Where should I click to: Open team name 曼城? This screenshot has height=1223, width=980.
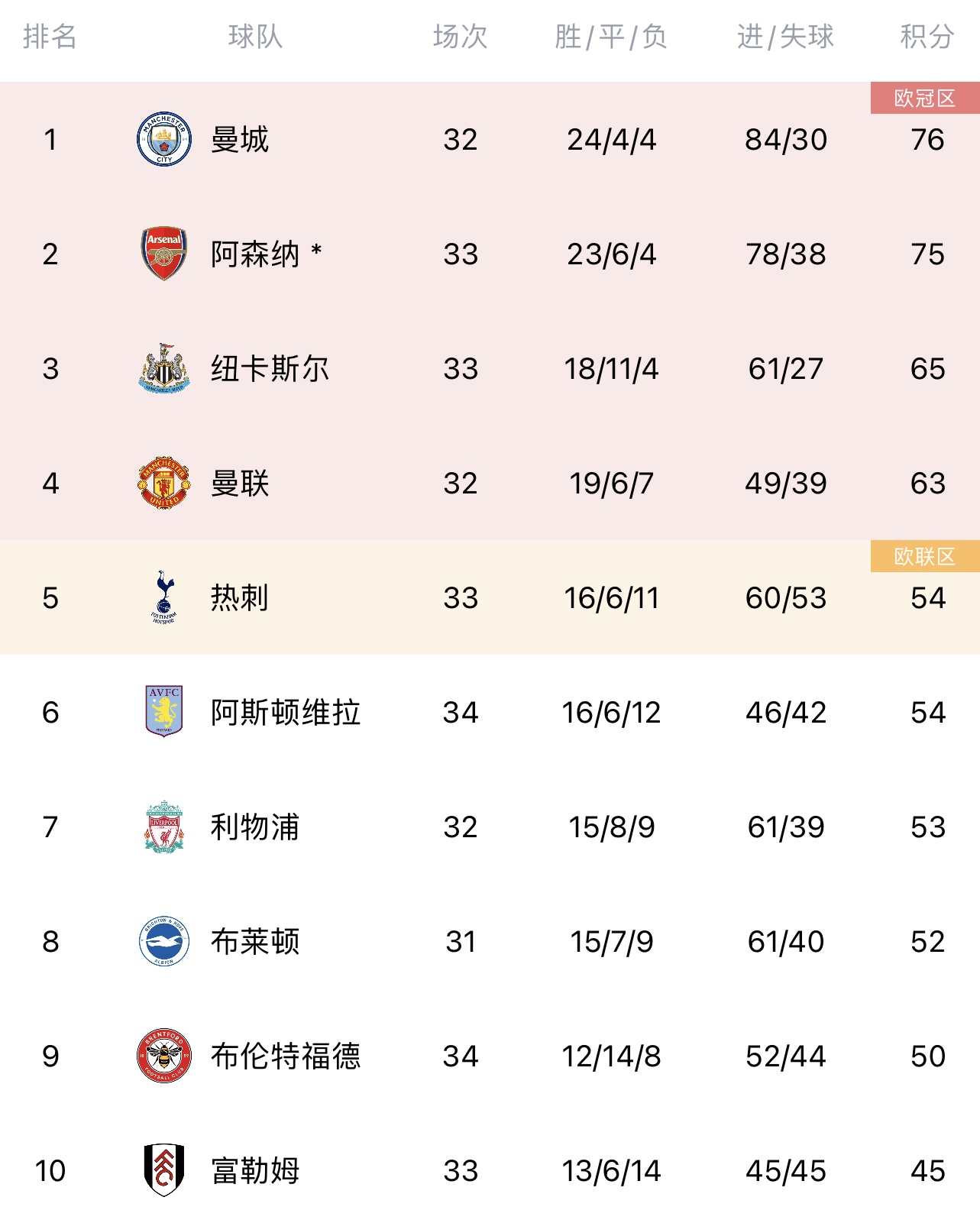tap(240, 140)
